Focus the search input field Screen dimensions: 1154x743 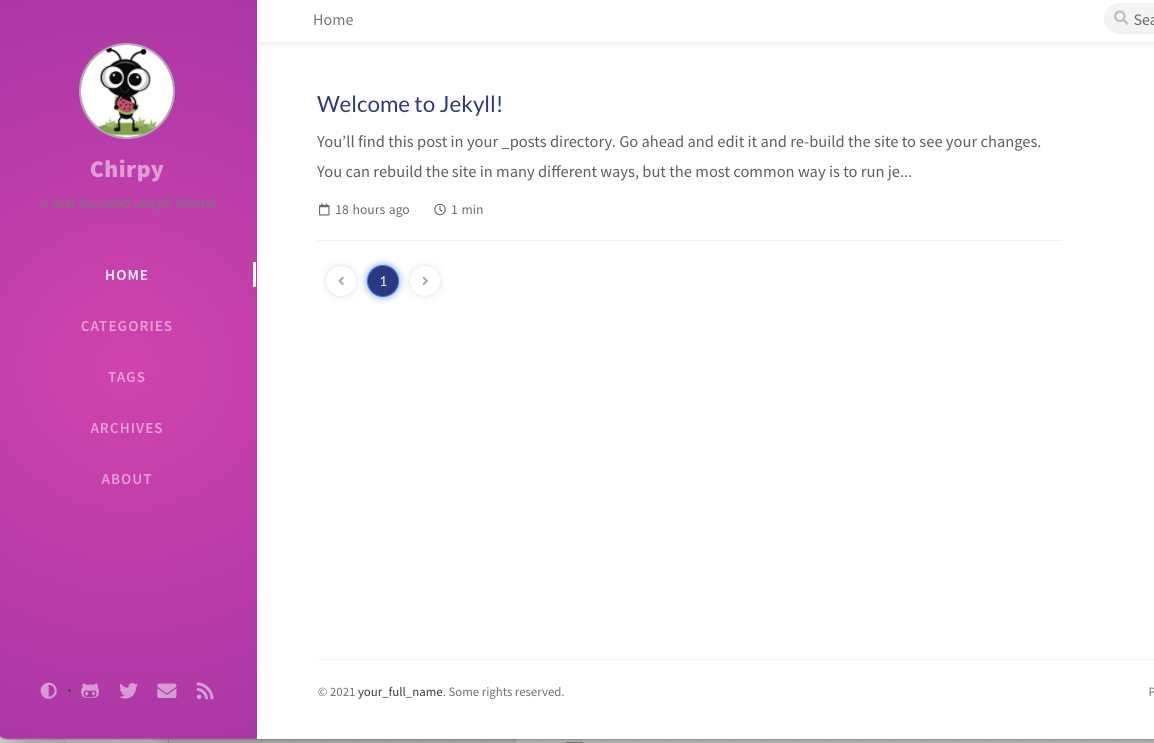[x=1142, y=19]
